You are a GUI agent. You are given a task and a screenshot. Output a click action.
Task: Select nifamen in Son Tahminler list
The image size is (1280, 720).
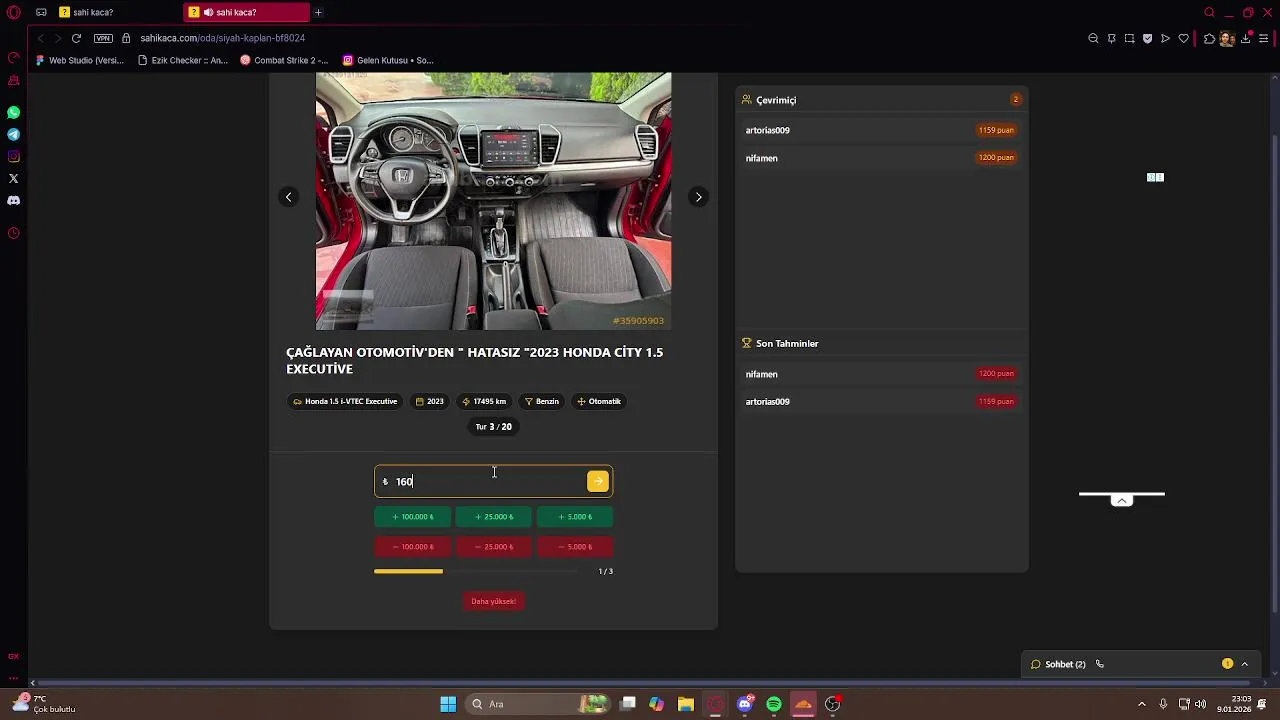(881, 374)
